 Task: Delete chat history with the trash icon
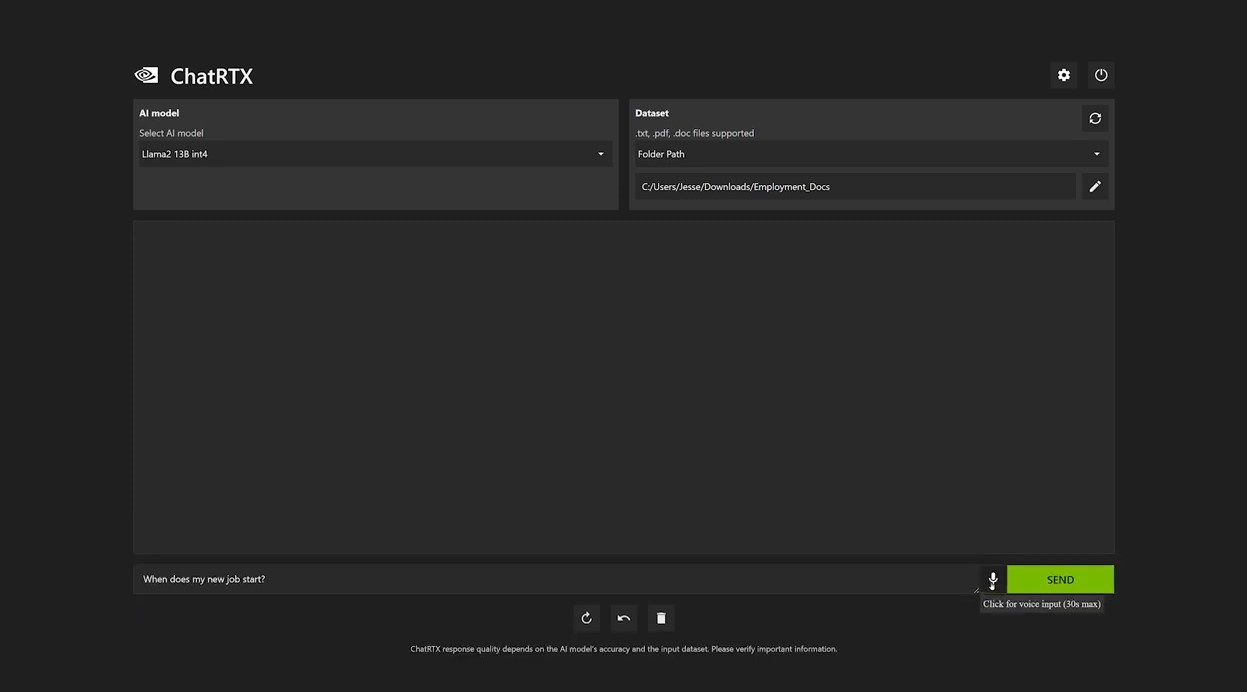coord(660,618)
